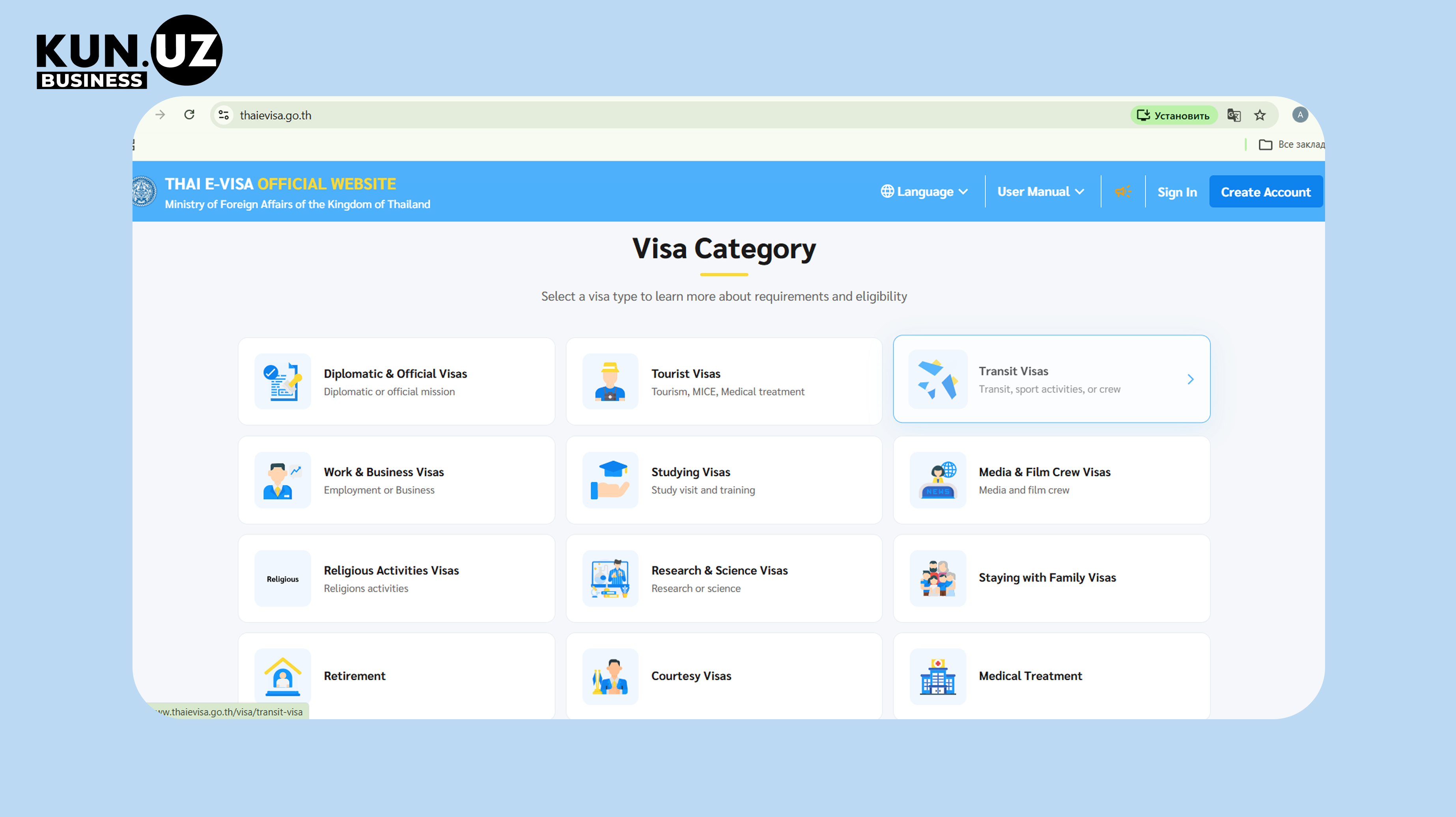Click the Medical Treatment hospital icon

click(x=938, y=677)
